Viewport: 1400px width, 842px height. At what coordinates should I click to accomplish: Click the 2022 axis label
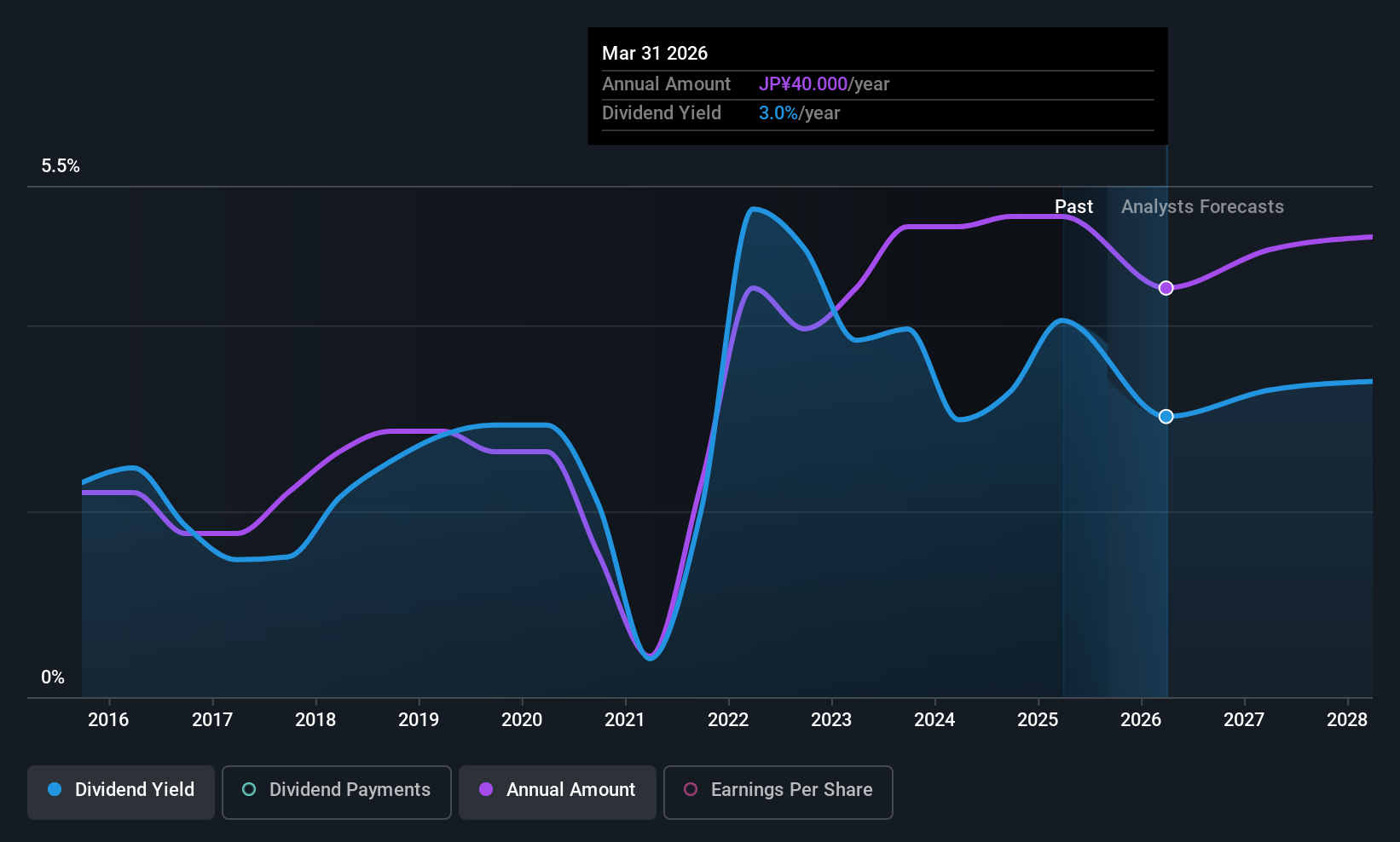tap(728, 720)
